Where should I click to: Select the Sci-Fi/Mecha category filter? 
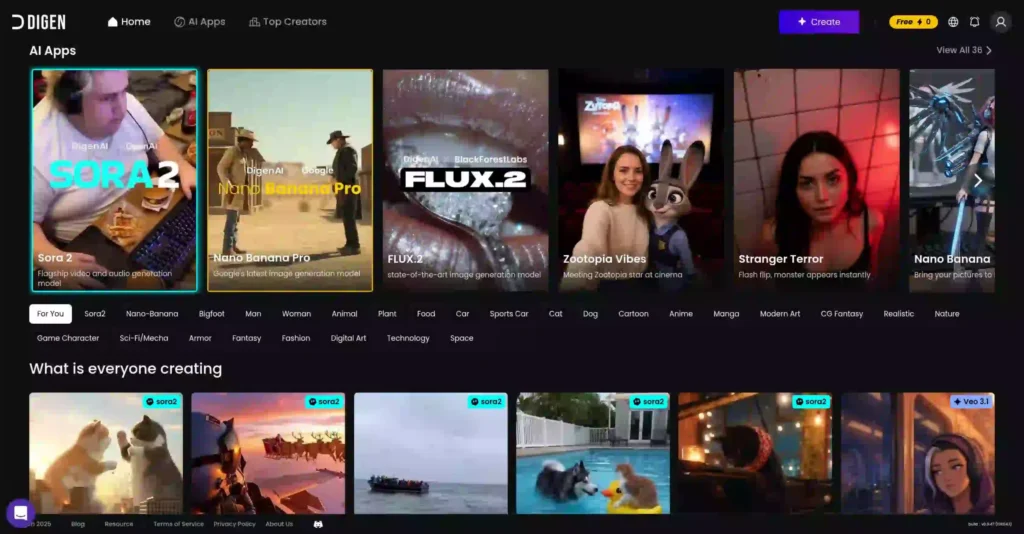[x=144, y=338]
